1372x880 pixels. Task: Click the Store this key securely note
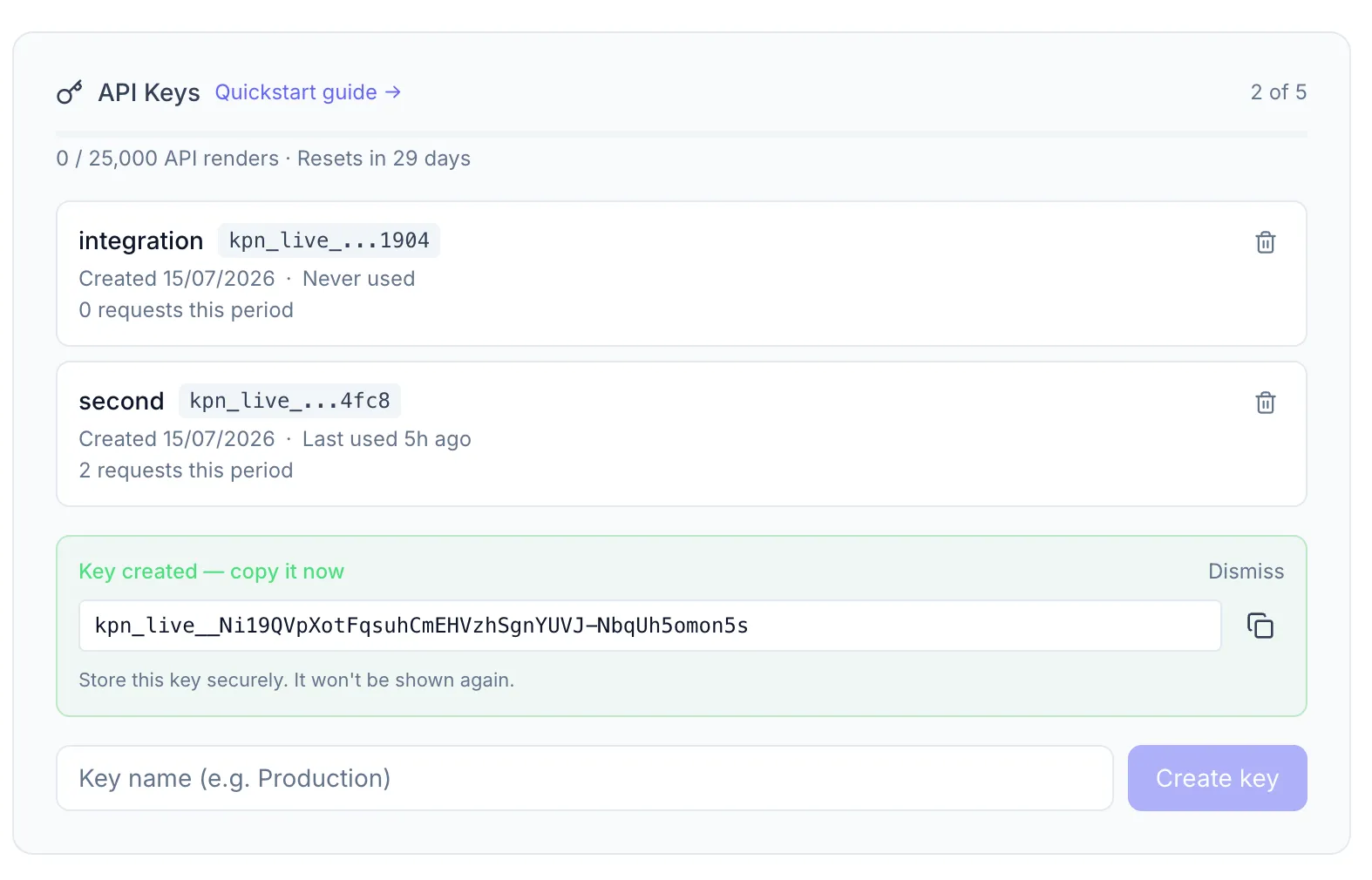(x=296, y=680)
